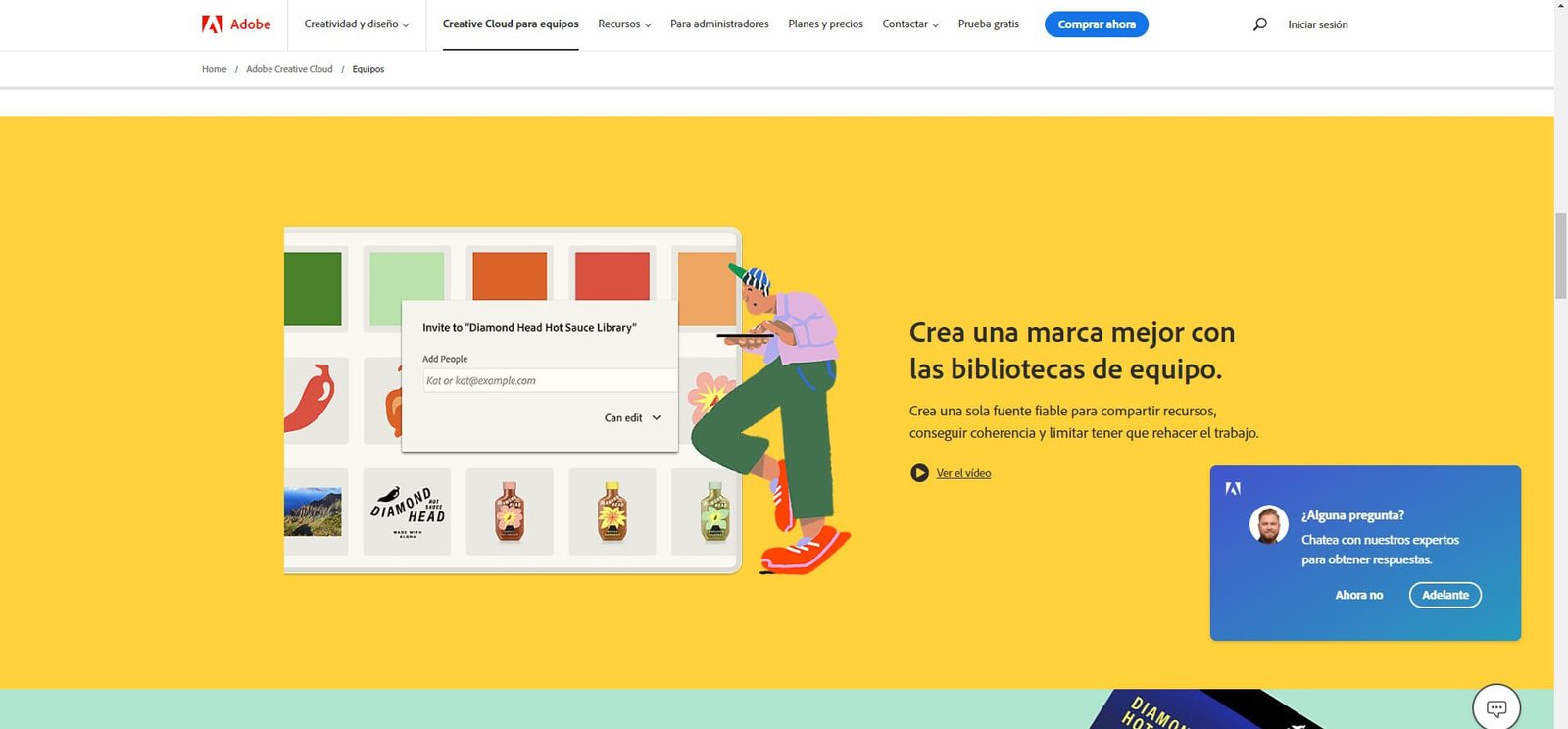Open the Adobe Creative Cloud breadcrumb link
The image size is (1568, 729).
(289, 69)
